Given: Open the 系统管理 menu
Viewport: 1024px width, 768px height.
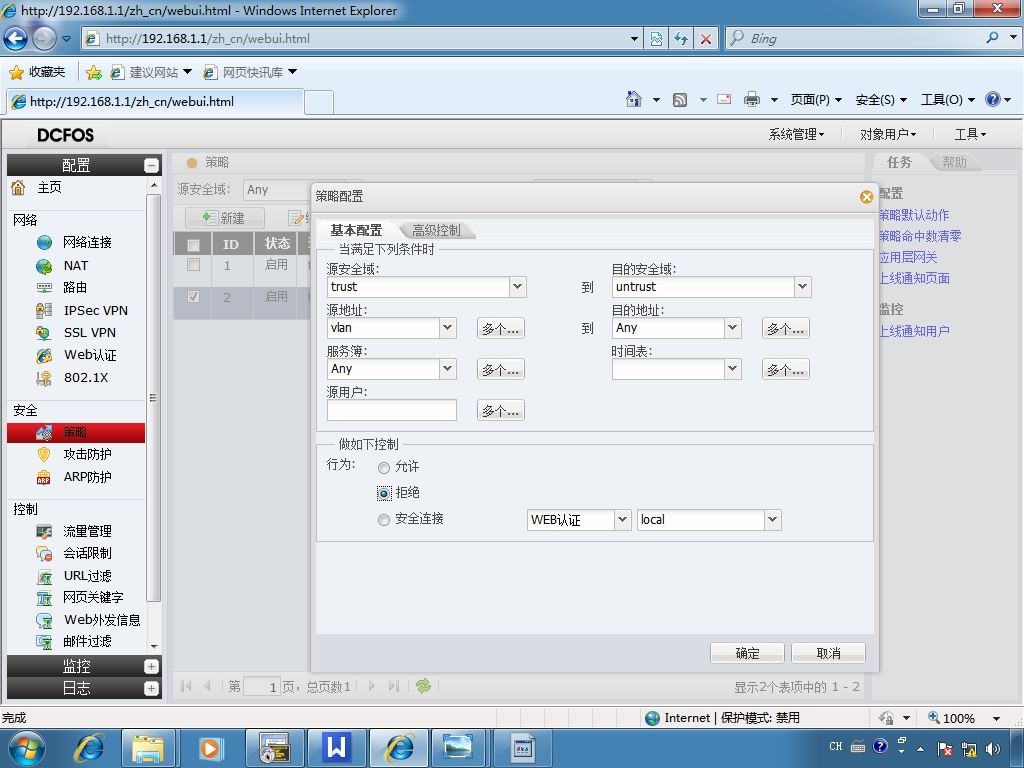Looking at the screenshot, I should [796, 135].
